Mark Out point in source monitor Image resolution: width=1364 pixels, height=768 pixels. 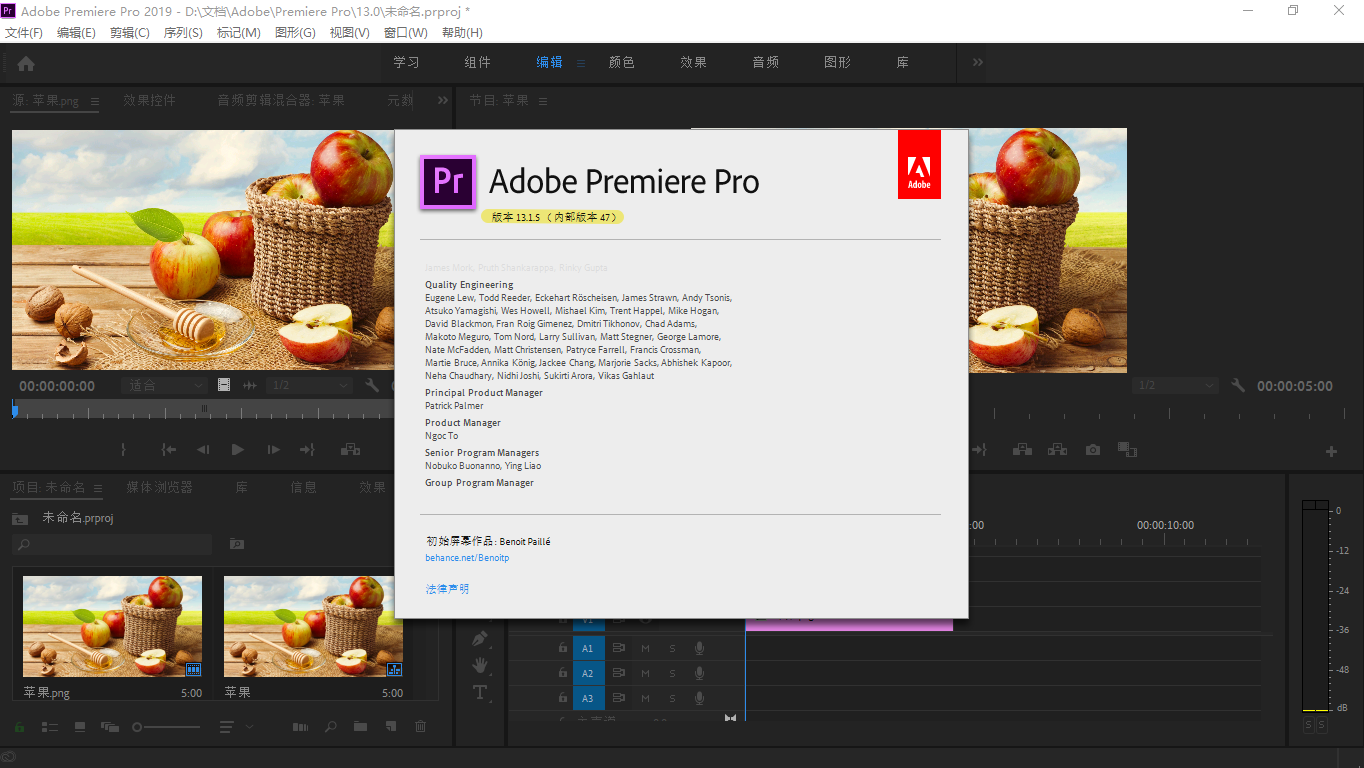(x=124, y=450)
